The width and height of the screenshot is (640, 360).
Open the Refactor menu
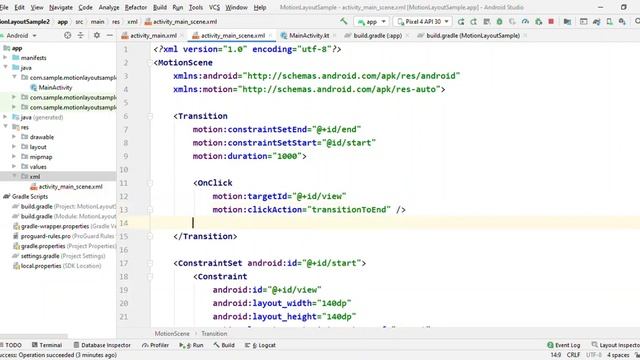click(x=136, y=7)
